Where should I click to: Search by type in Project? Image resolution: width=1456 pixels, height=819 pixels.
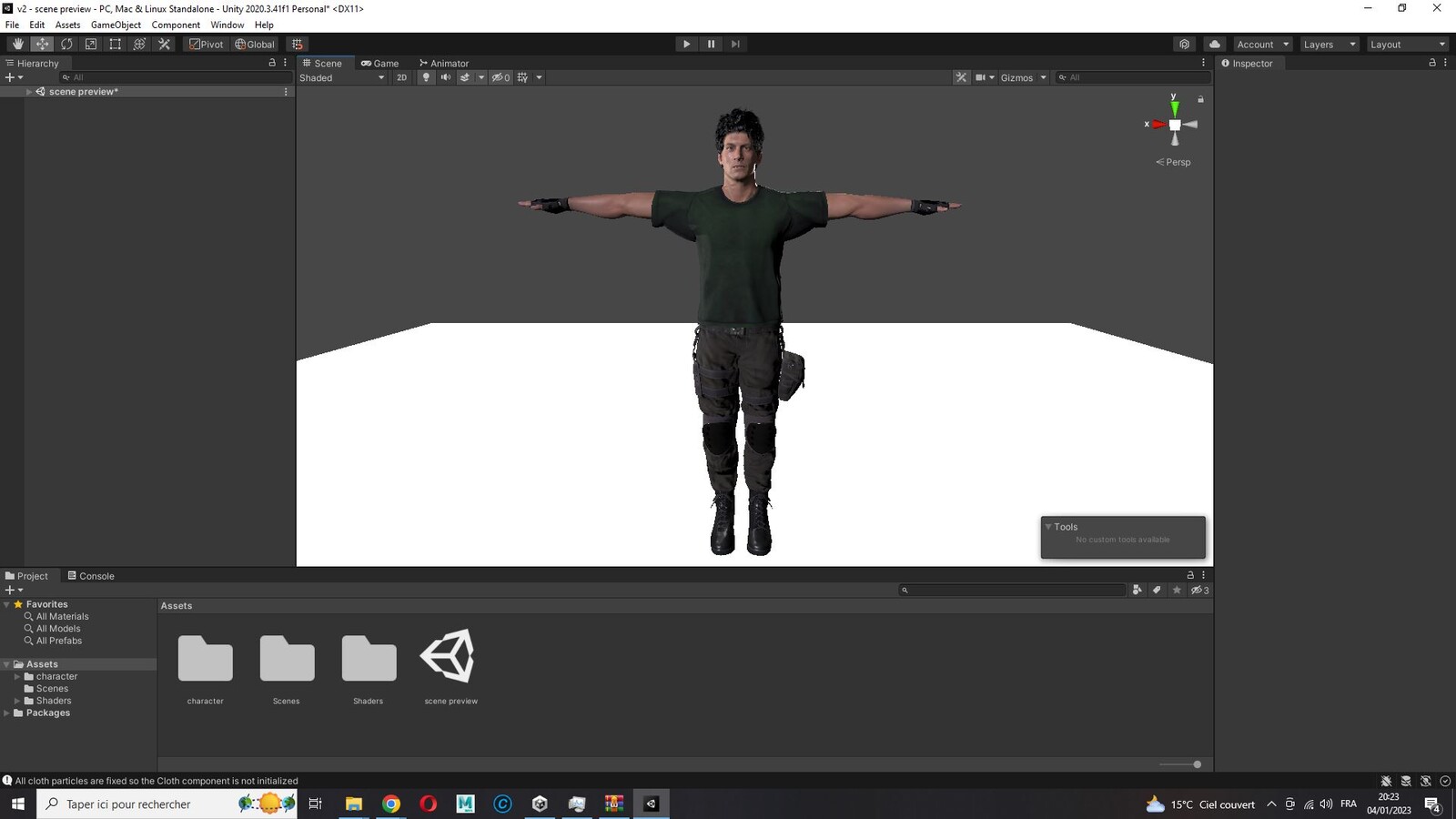click(x=1137, y=590)
